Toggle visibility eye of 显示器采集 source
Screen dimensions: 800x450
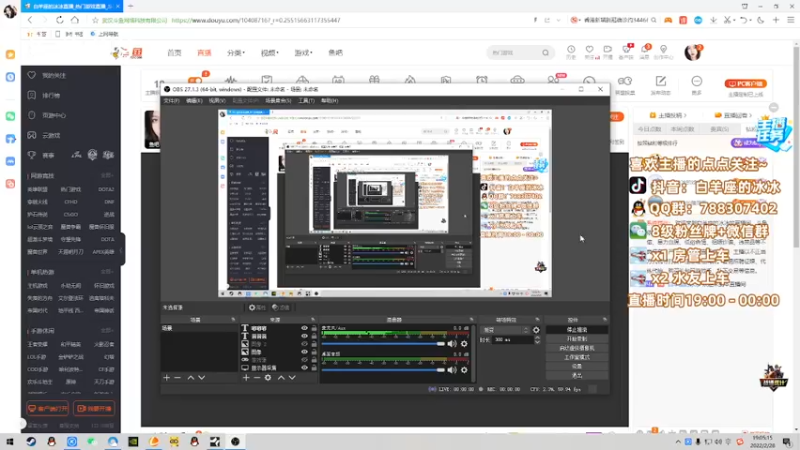point(304,367)
